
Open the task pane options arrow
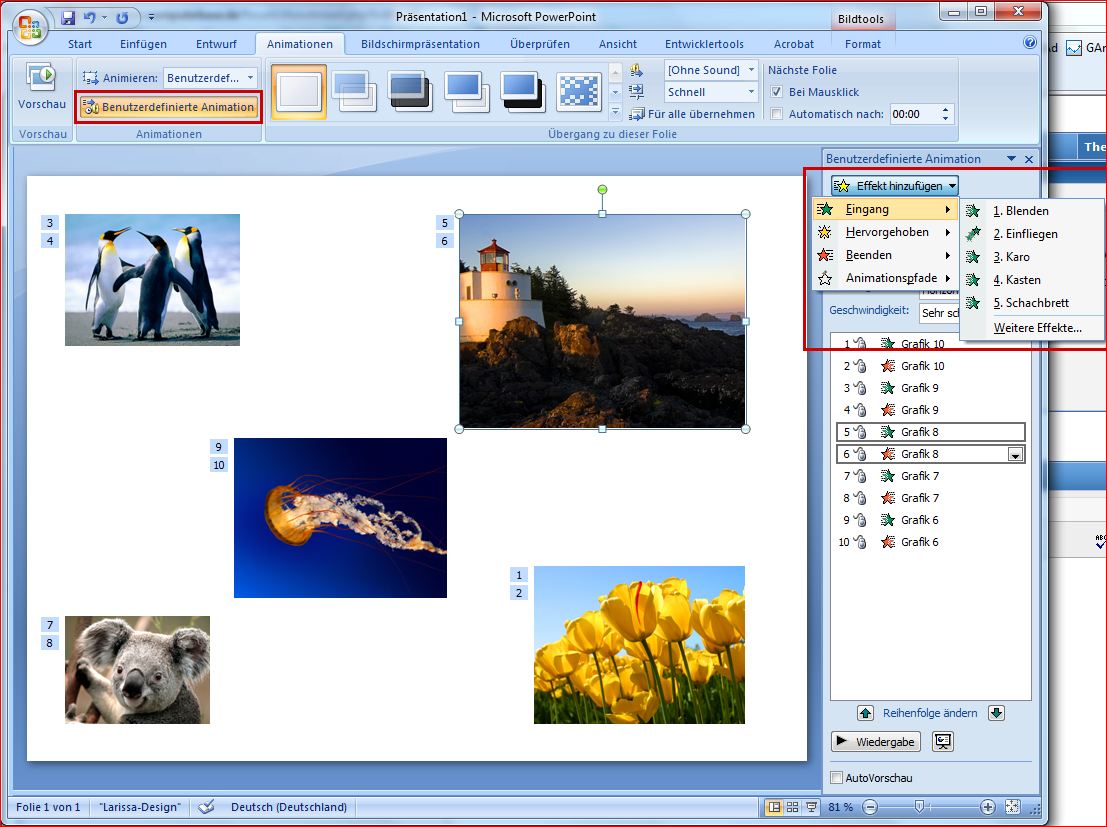[x=1011, y=159]
